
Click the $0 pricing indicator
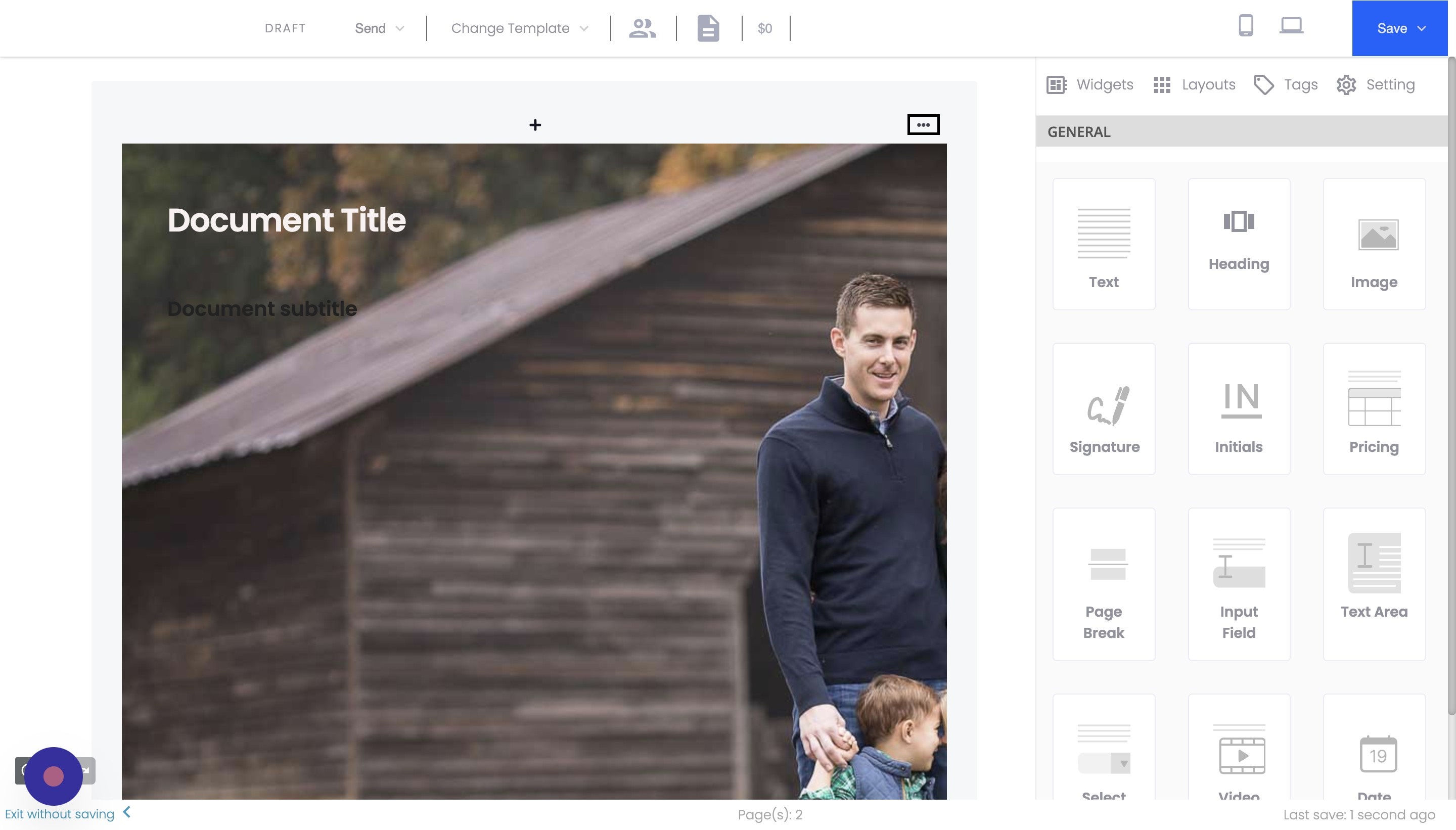click(x=764, y=27)
